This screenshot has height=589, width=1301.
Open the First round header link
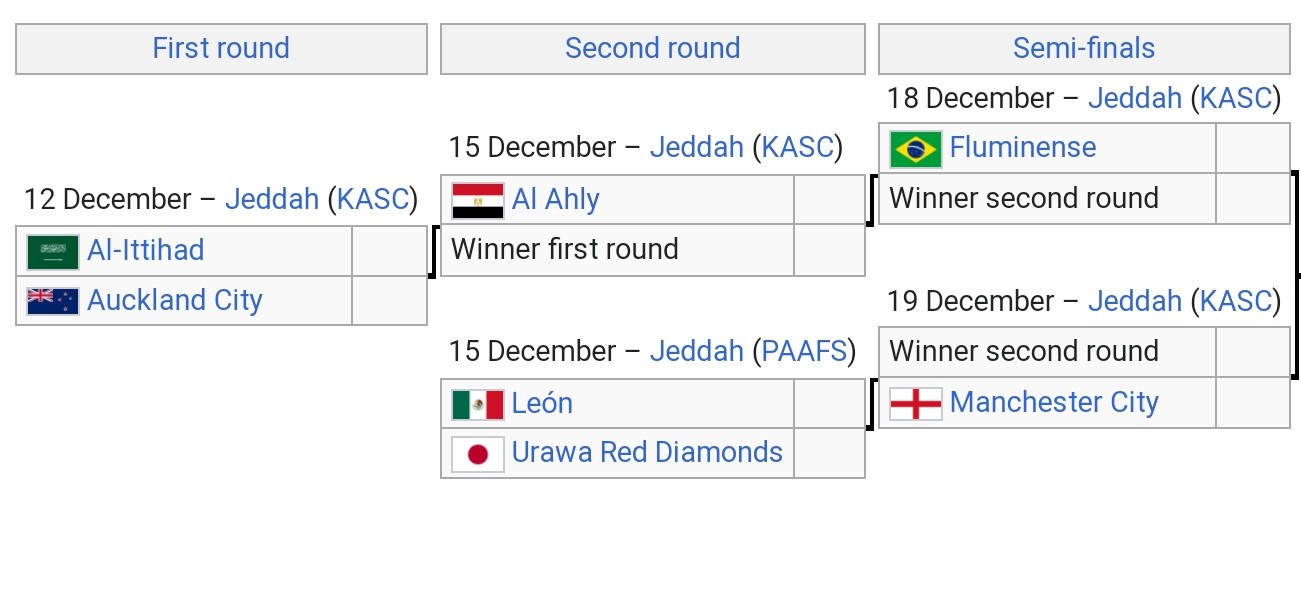click(221, 48)
